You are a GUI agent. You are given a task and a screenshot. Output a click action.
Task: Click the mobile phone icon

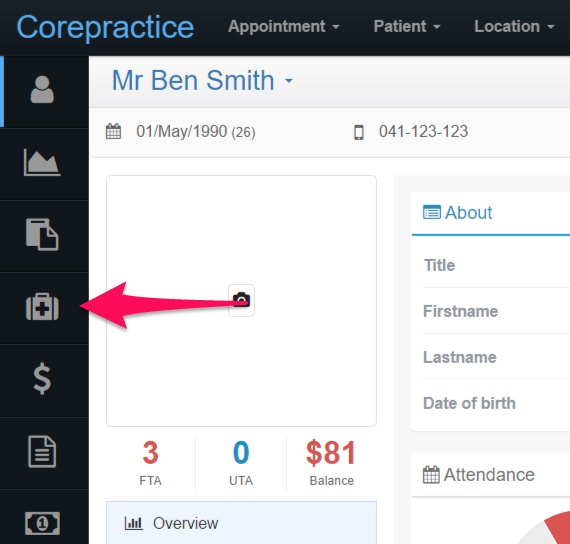tap(359, 132)
